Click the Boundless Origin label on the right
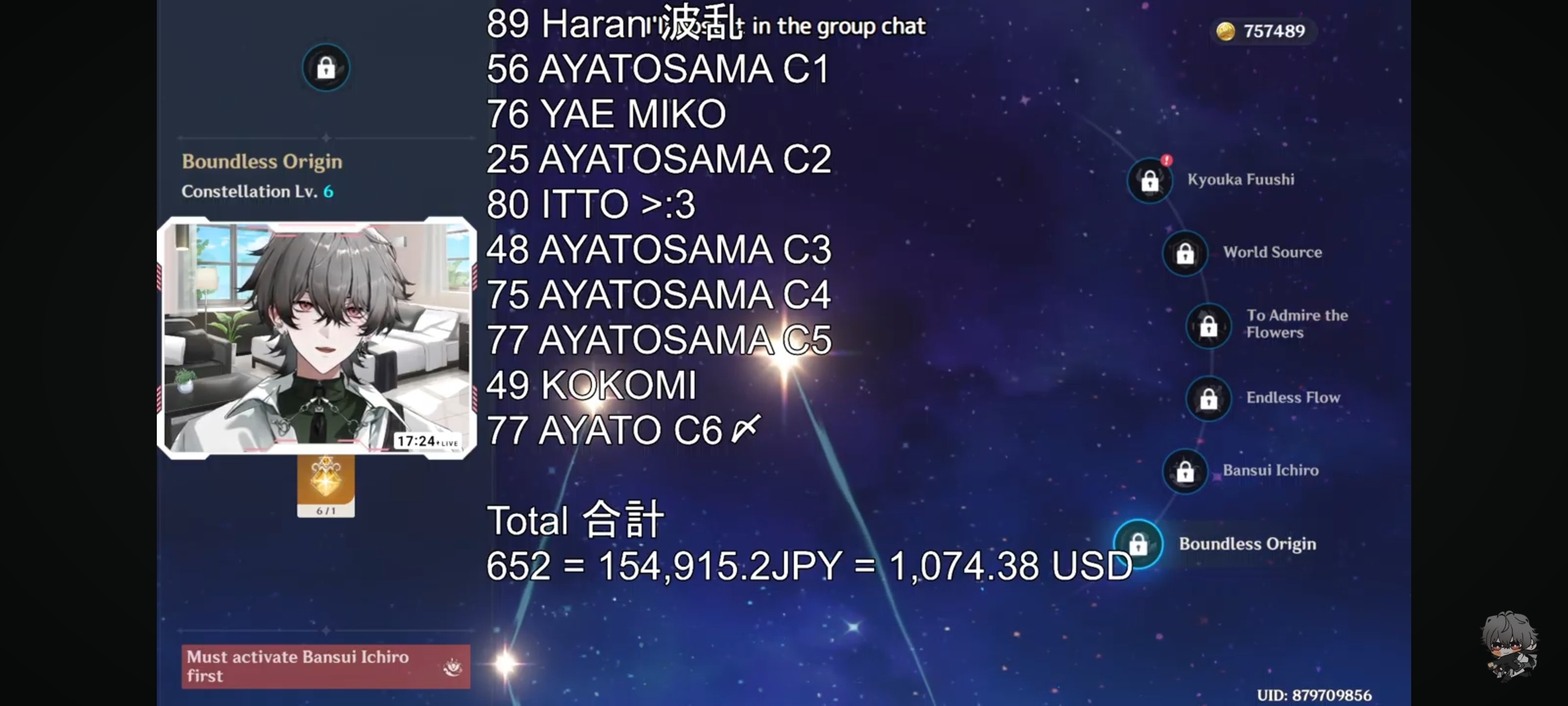This screenshot has height=706, width=1568. (1247, 544)
